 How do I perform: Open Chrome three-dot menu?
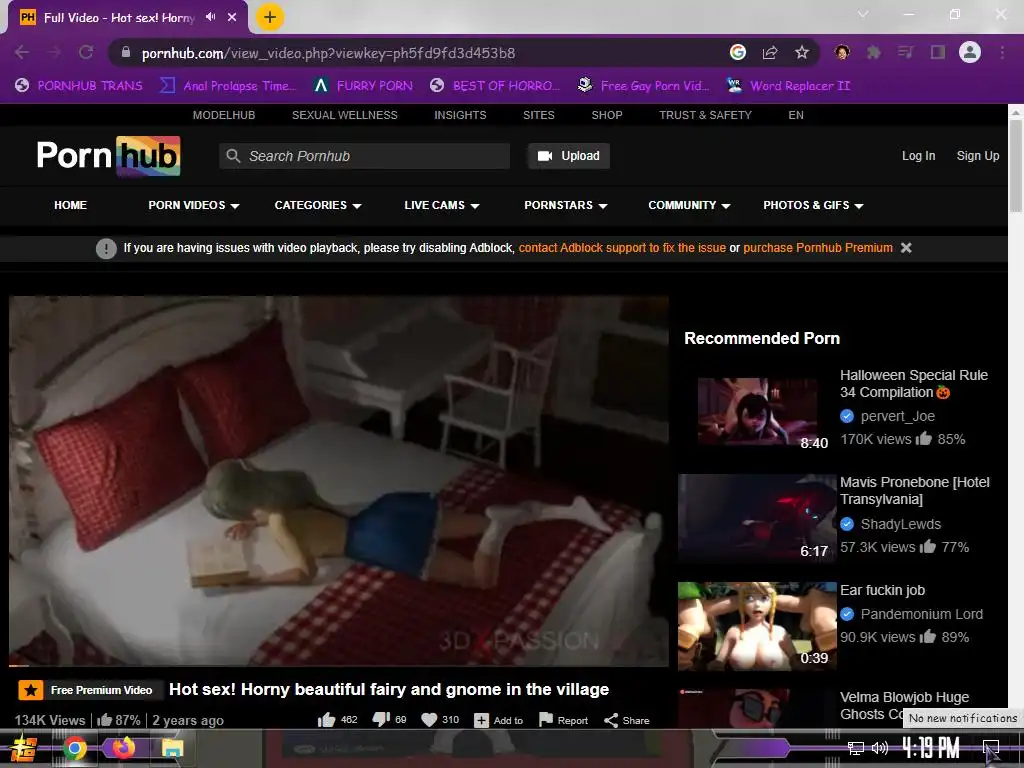tap(1002, 52)
